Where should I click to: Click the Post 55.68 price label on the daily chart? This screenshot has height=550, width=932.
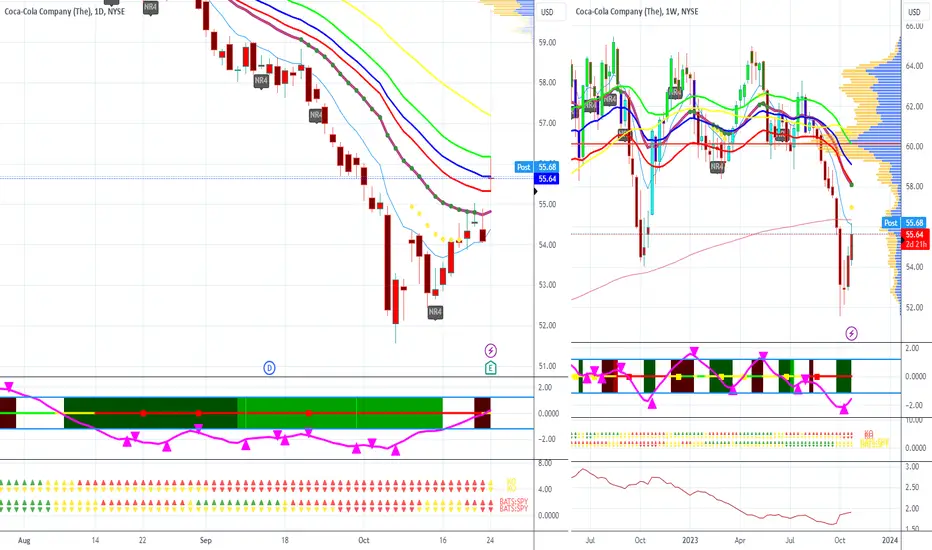(x=537, y=167)
